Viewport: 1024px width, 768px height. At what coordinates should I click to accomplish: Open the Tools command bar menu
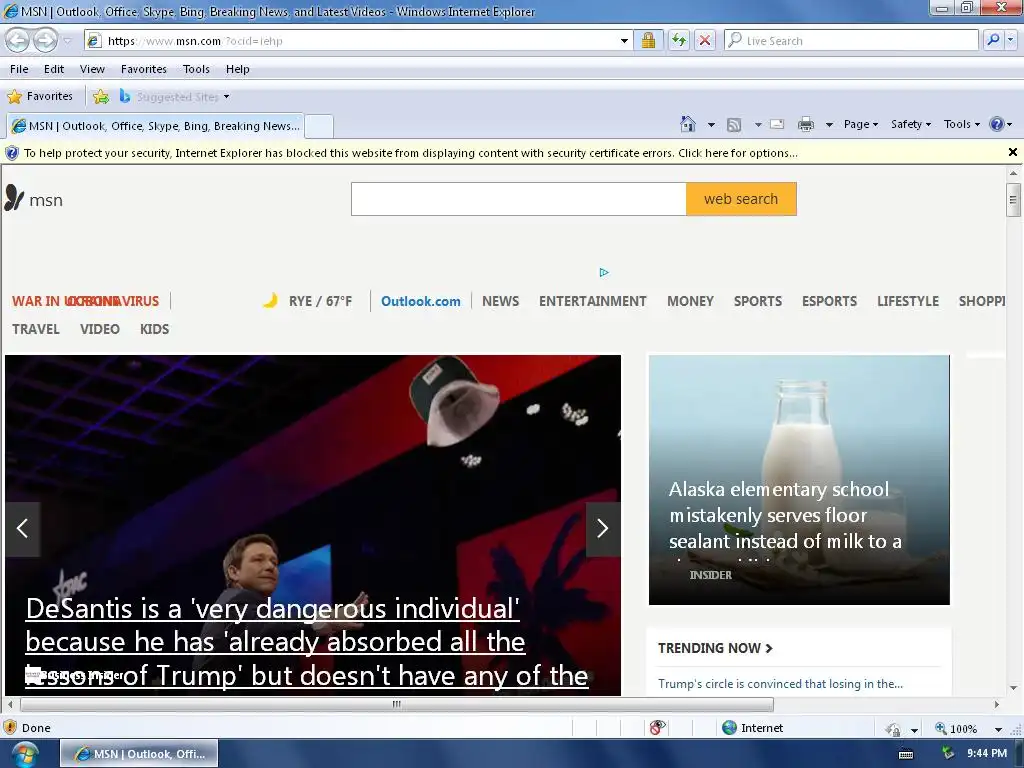tap(961, 124)
